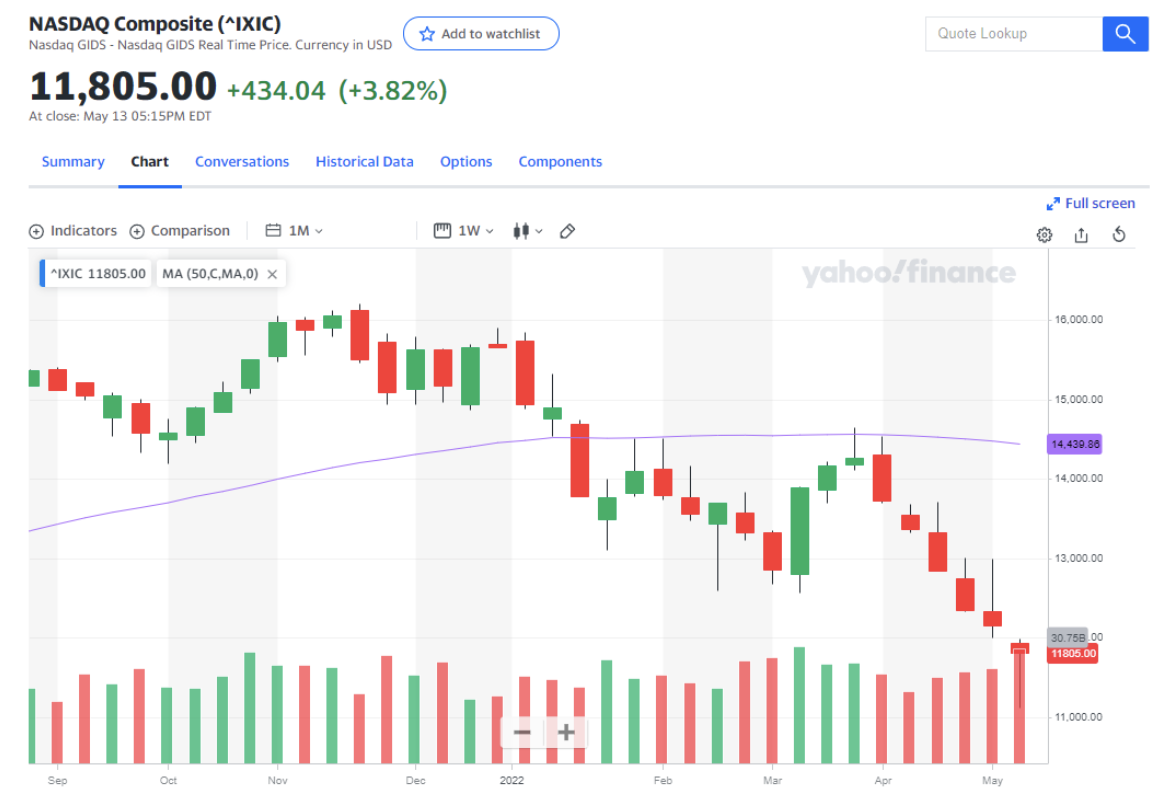
Task: Open the 1M date range dropdown
Action: [x=295, y=231]
